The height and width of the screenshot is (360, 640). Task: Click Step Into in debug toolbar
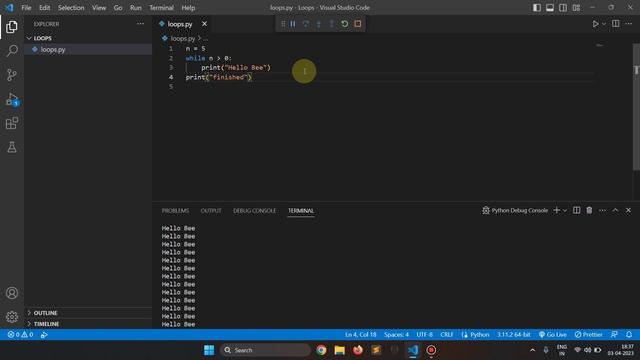(x=319, y=24)
